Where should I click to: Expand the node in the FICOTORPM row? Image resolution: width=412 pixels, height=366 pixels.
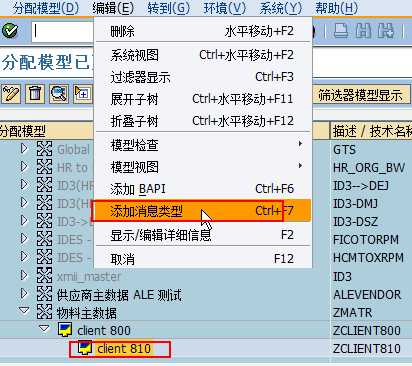click(24, 238)
